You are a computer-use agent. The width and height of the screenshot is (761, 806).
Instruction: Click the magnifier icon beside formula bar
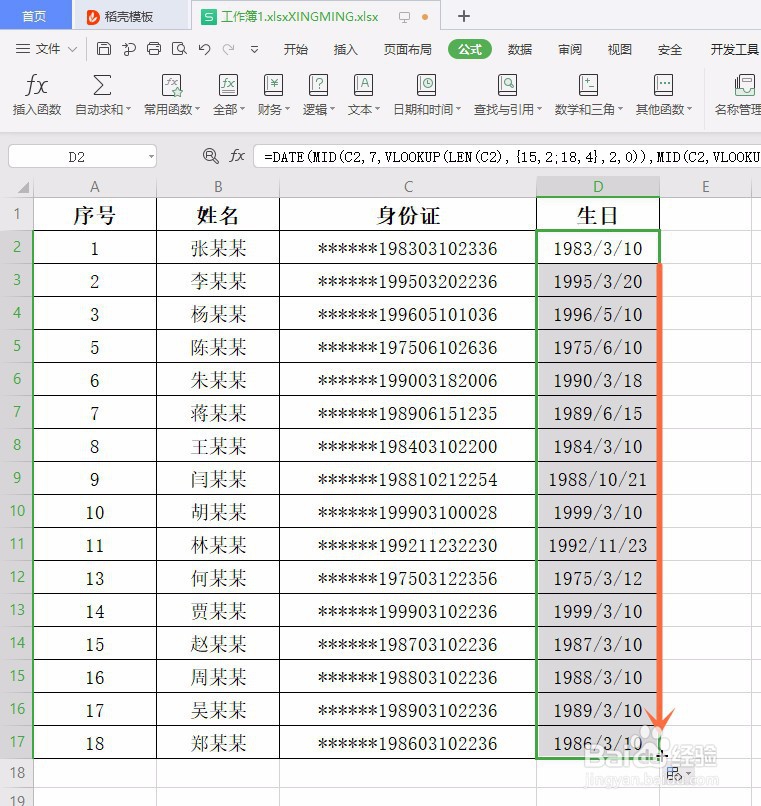click(x=210, y=156)
